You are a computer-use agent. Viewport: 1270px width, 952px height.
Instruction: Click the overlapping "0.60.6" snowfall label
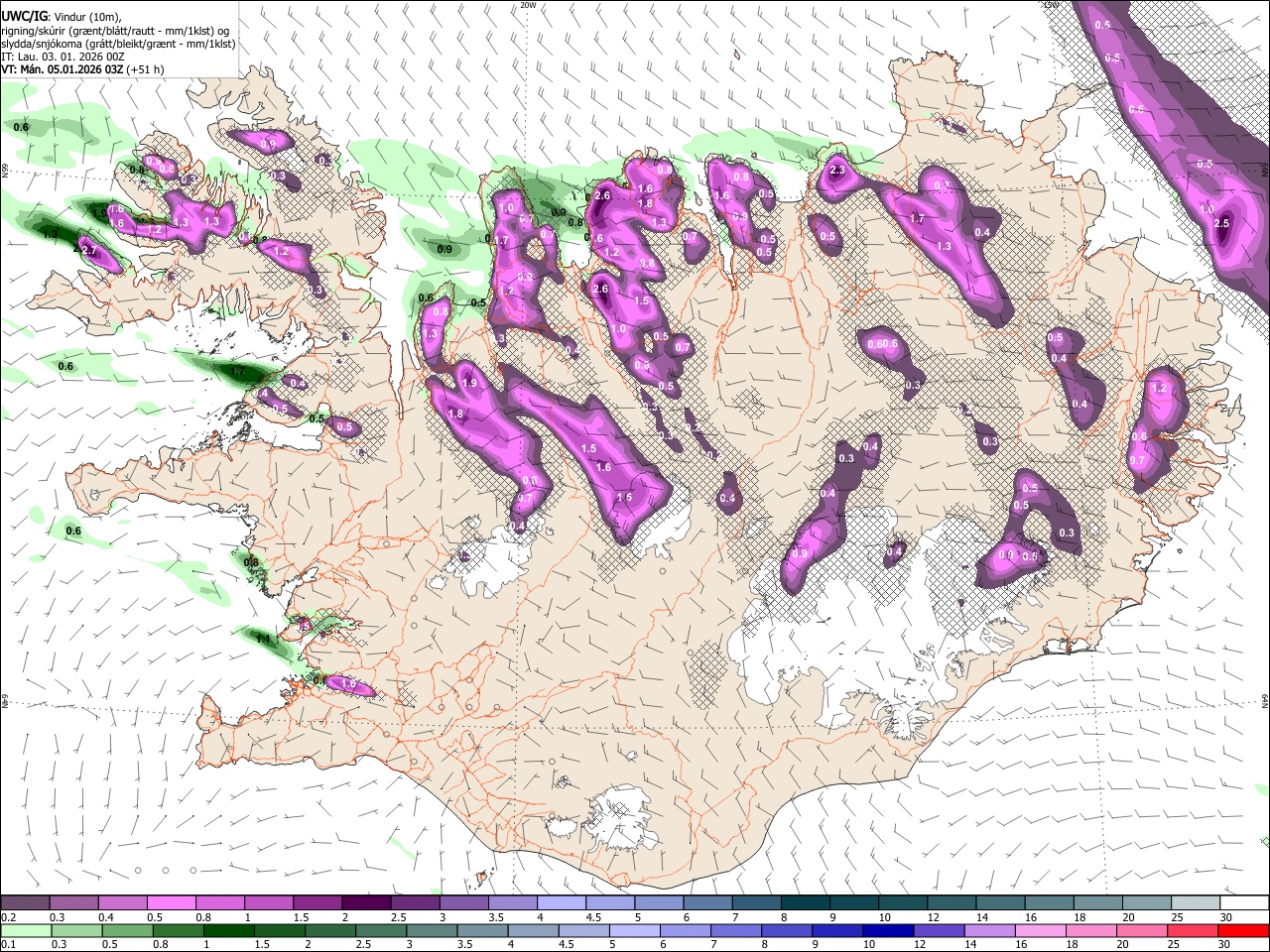pyautogui.click(x=882, y=344)
